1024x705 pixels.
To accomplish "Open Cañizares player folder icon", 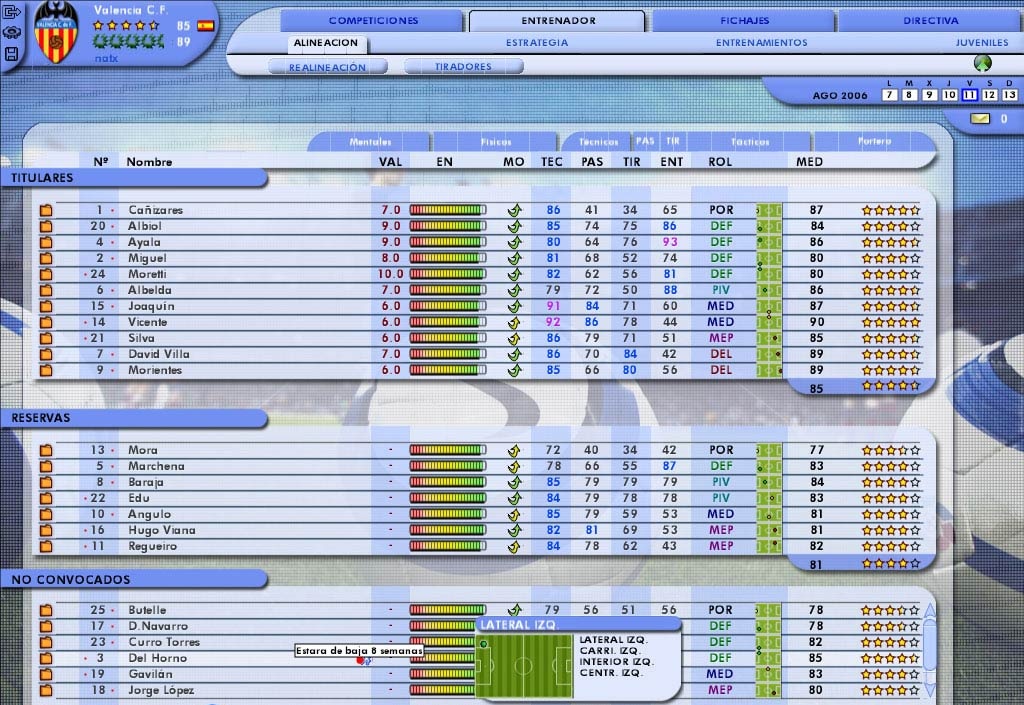I will coord(46,210).
